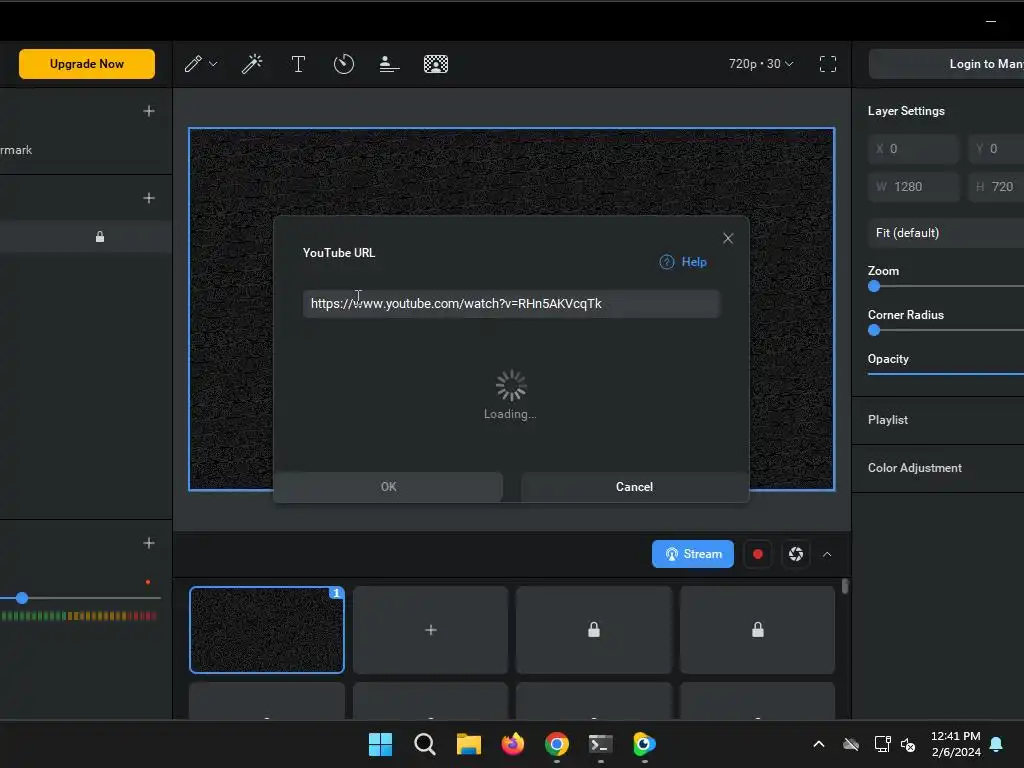Open the Fit (default) dropdown
Image resolution: width=1024 pixels, height=768 pixels.
pyautogui.click(x=946, y=233)
